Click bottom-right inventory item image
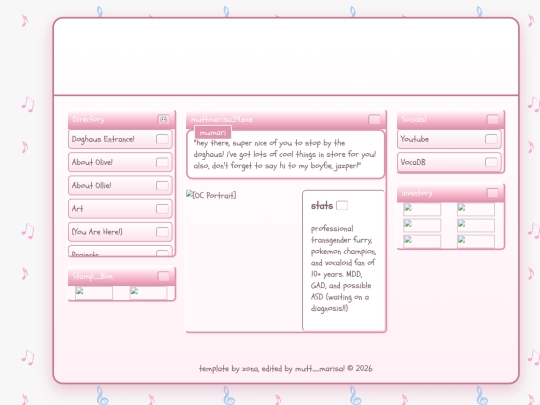 coord(476,241)
